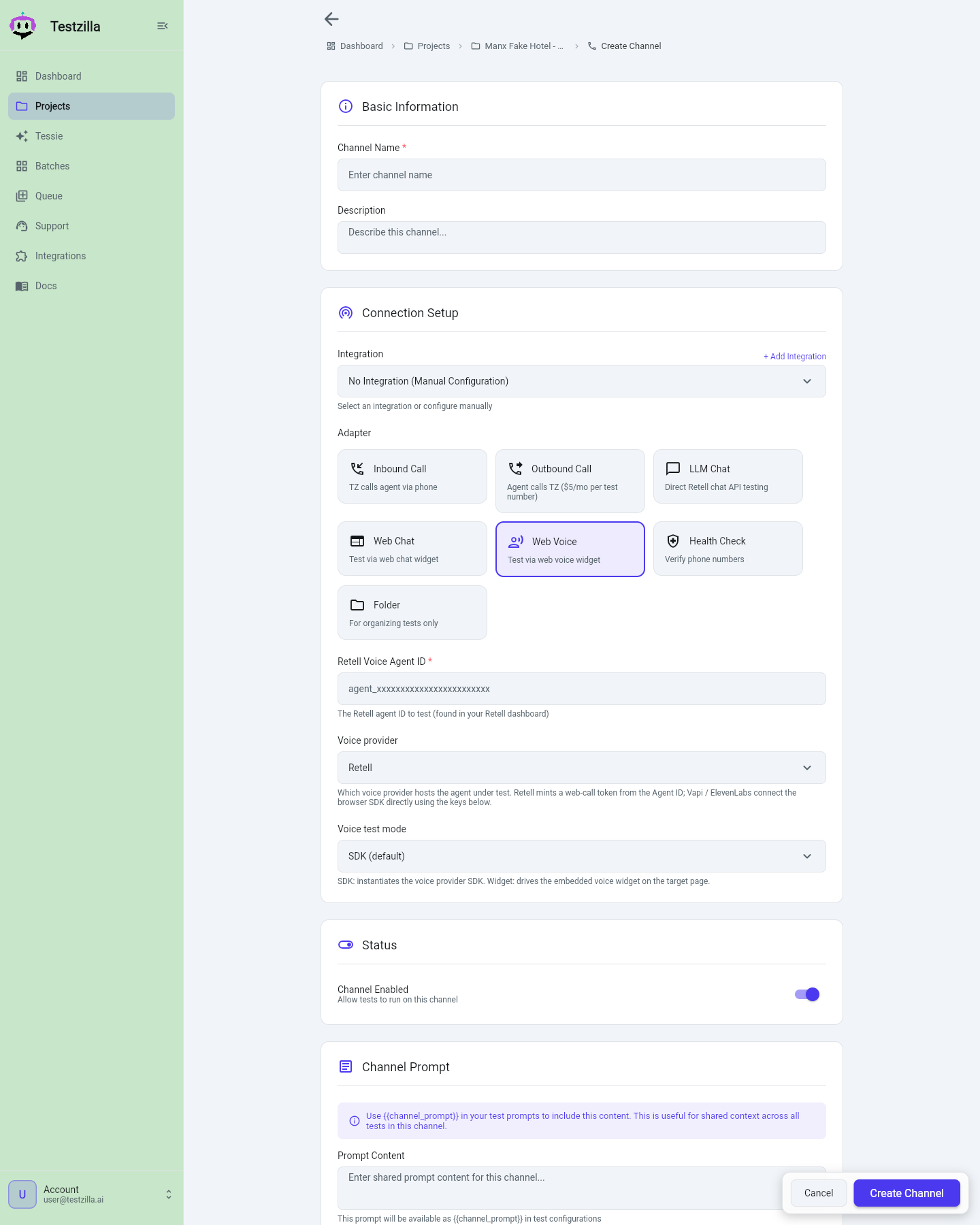Screen dimensions: 980x1225
Task: Expand the Account menu chevron
Action: 169,1194
